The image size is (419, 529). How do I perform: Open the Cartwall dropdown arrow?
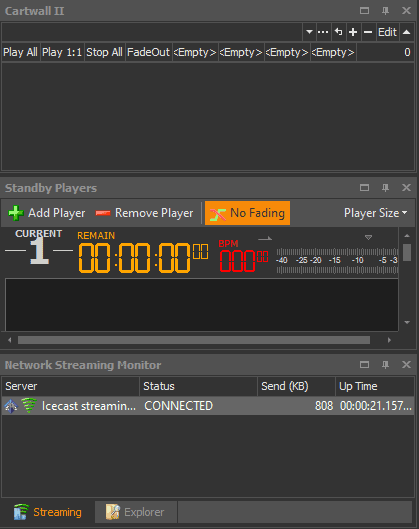[309, 32]
